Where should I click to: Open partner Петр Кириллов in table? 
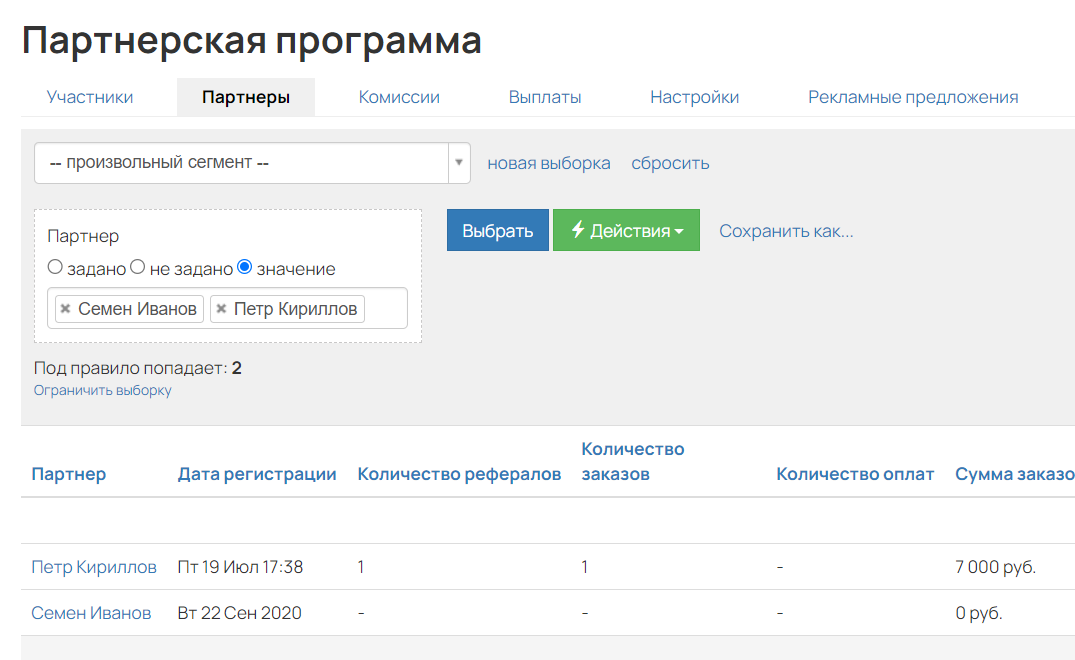click(x=94, y=567)
